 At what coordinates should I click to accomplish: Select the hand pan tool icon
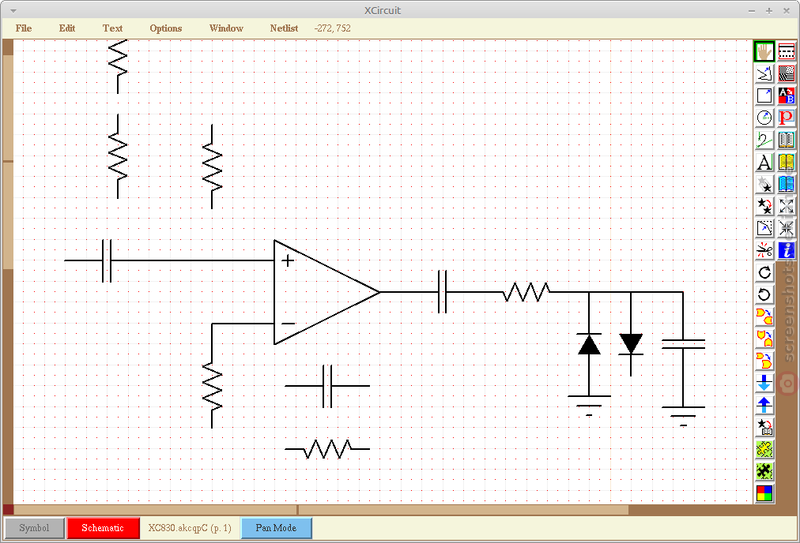pos(764,52)
